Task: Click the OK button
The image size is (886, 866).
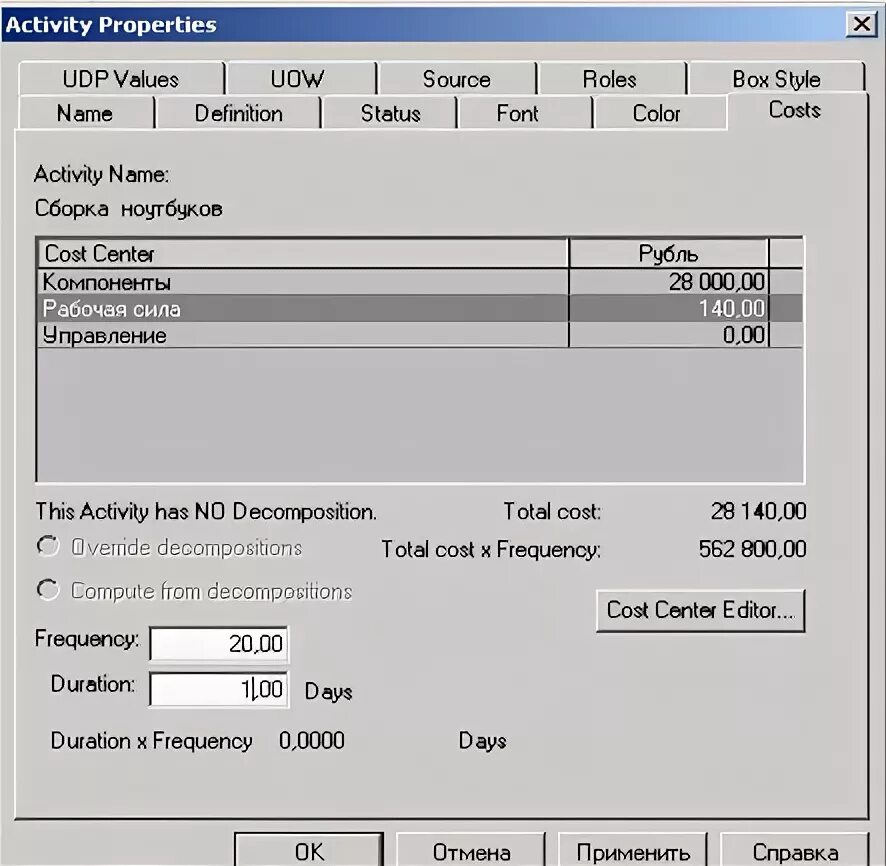Action: point(308,849)
